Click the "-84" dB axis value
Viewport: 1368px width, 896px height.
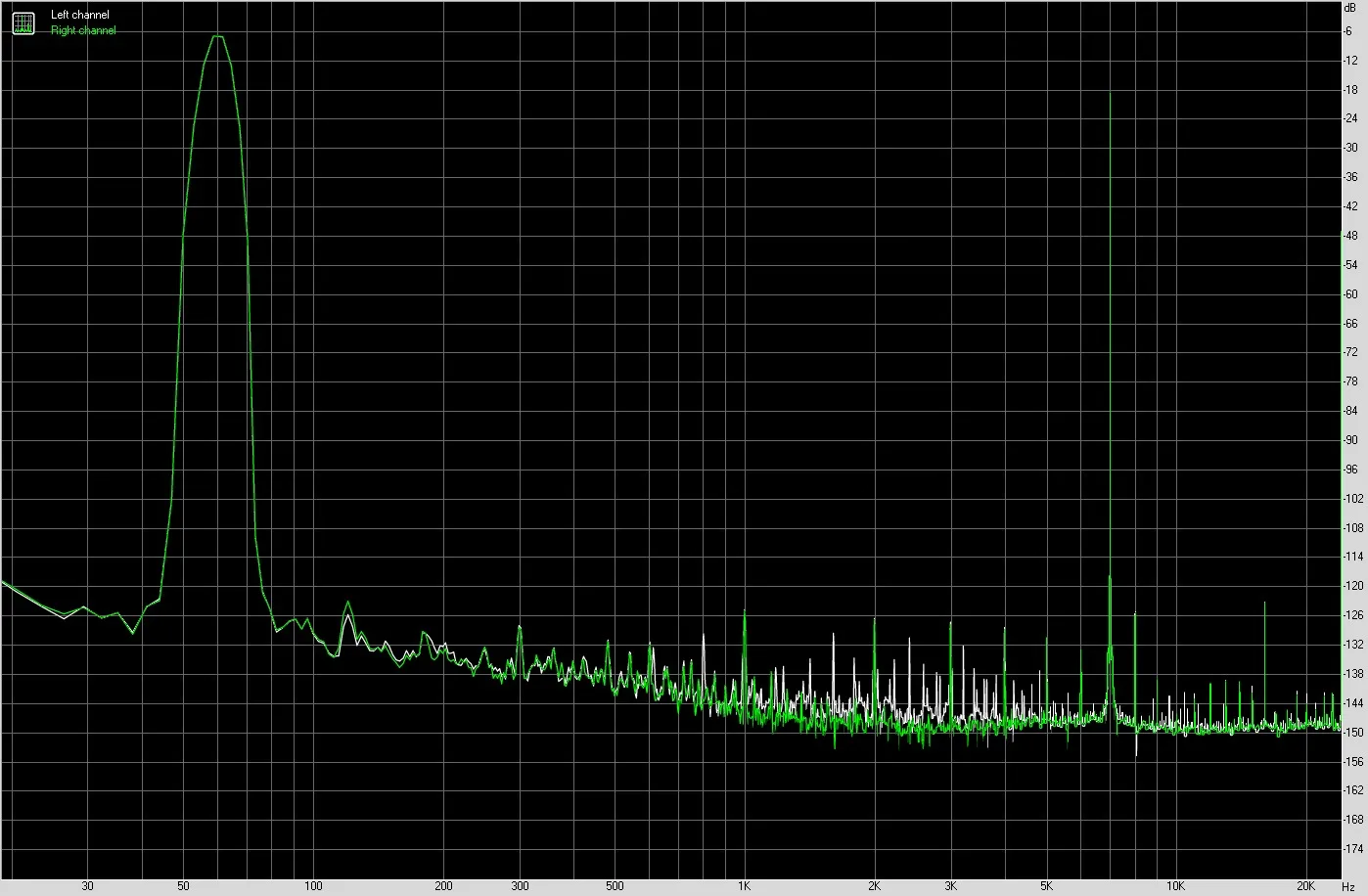pyautogui.click(x=1350, y=411)
